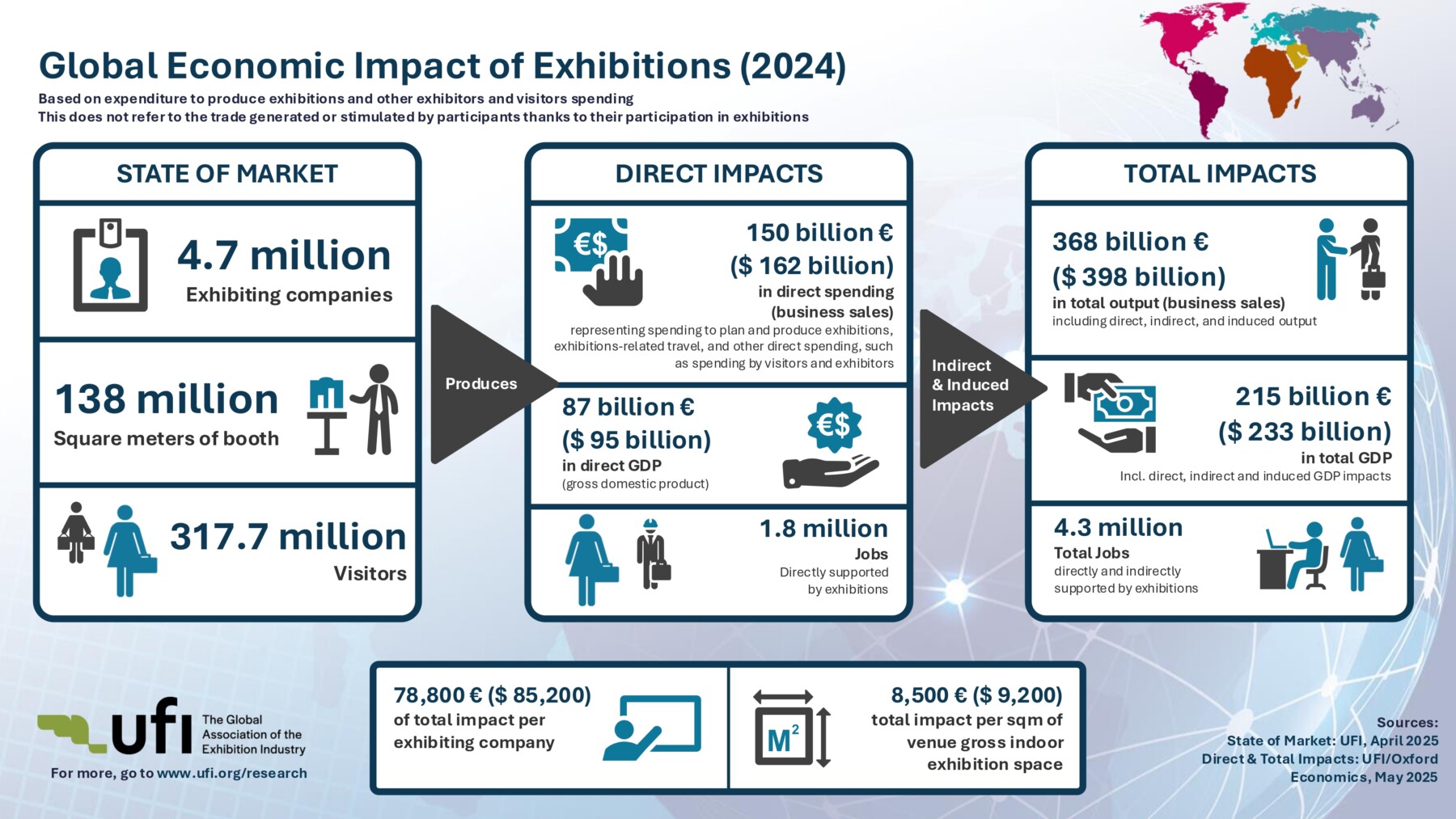Select the TOTAL IMPACTS header
The height and width of the screenshot is (819, 1456).
coord(1220,174)
